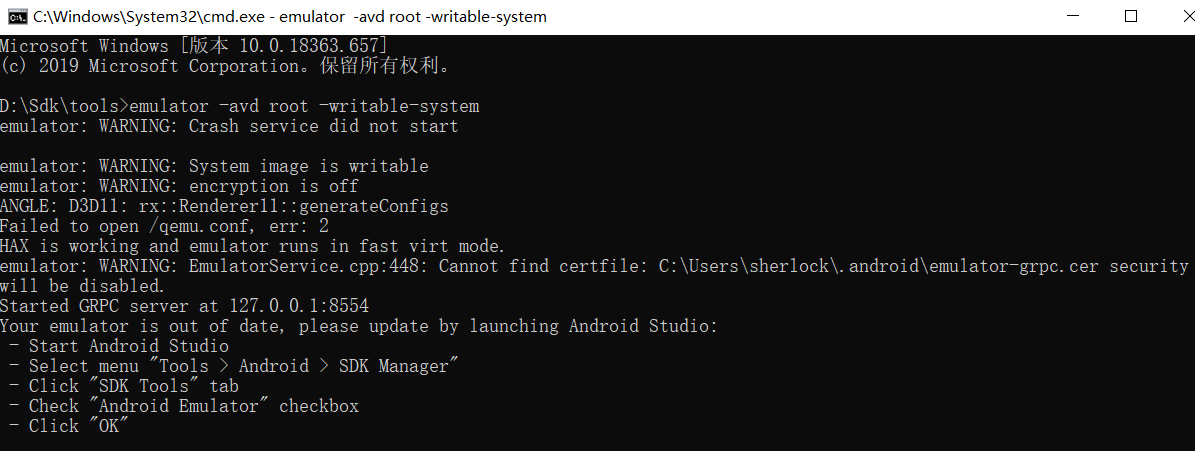Click 'Your emulator is out of date' line
The image size is (1195, 451).
(x=359, y=326)
